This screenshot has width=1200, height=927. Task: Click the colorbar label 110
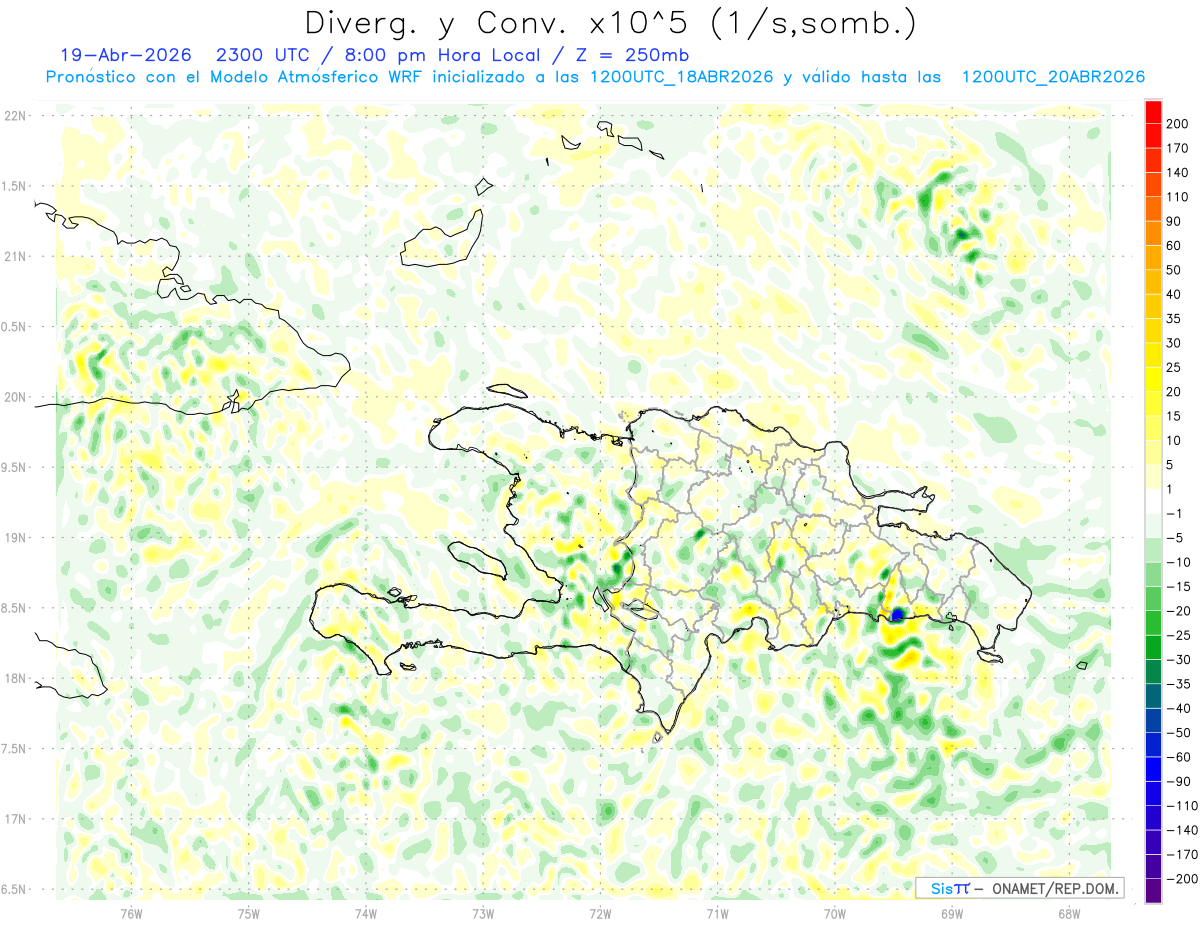point(1180,197)
